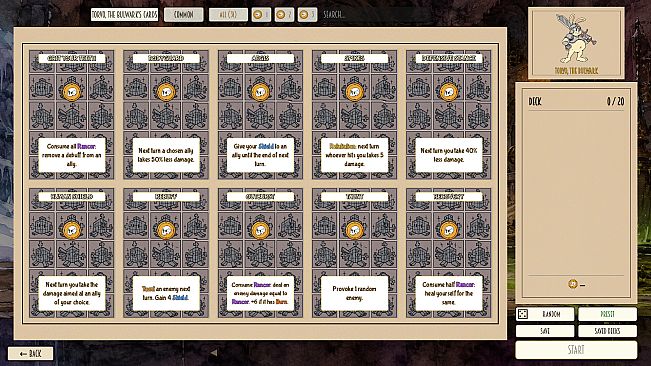Click the deck count 0 / 20
Viewport: 651px width, 366px height.
[x=615, y=101]
